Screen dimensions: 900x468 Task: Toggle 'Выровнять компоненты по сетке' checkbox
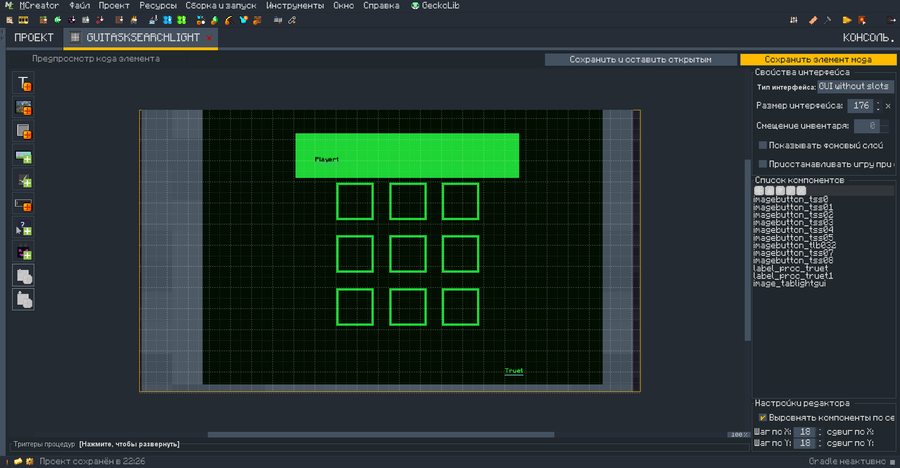(x=763, y=417)
